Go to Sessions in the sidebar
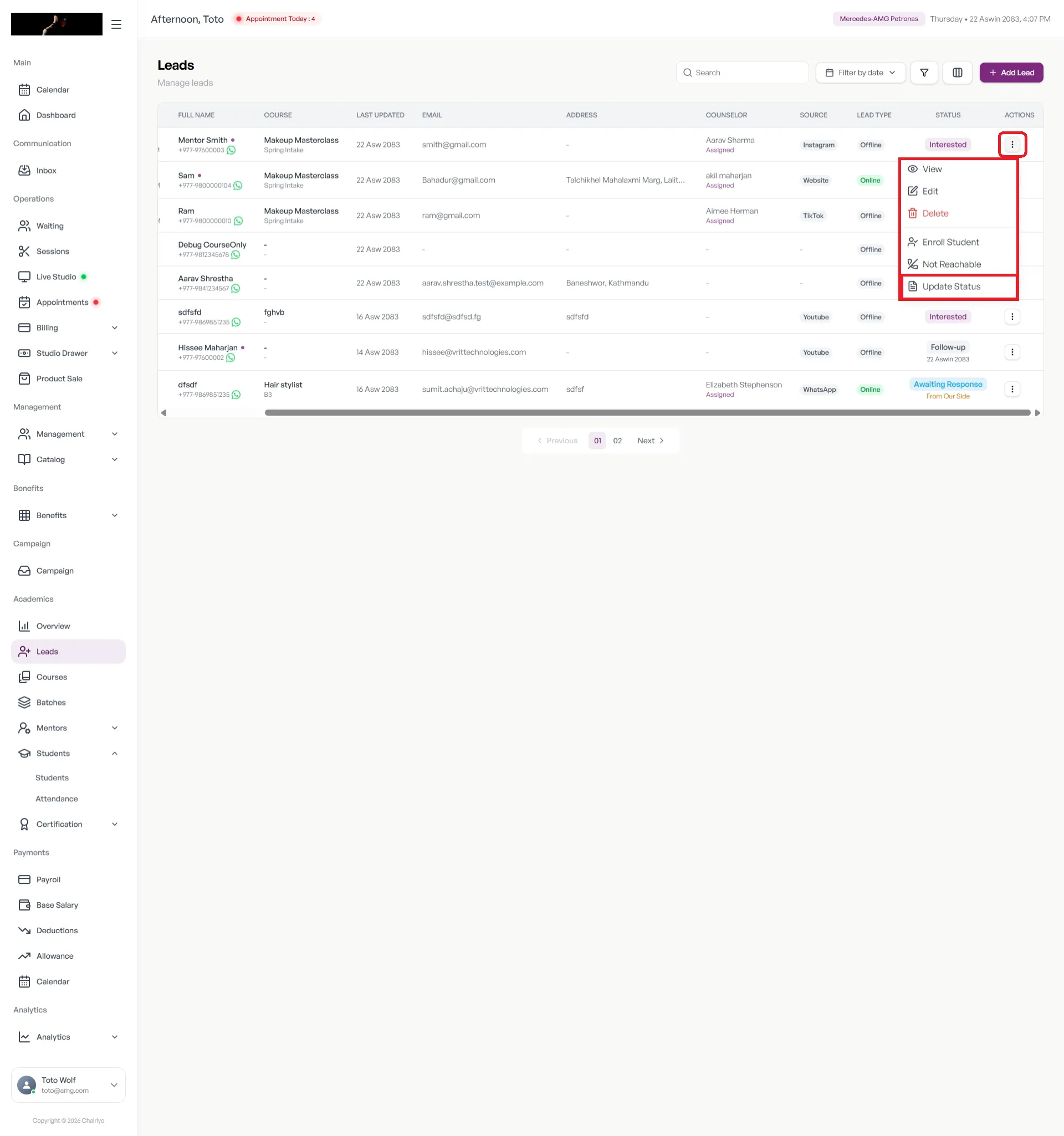This screenshot has width=1064, height=1136. [68, 252]
